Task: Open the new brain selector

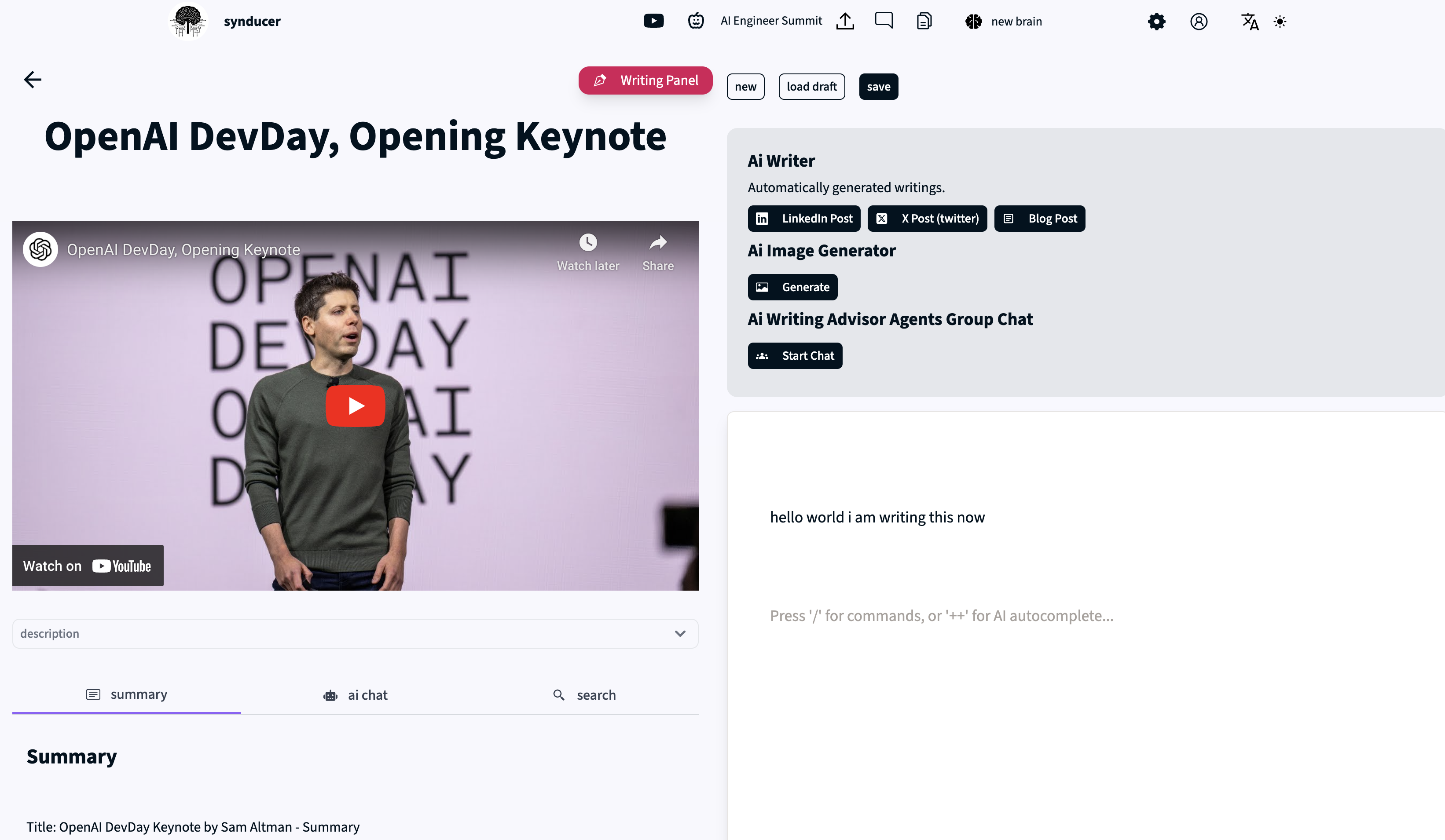Action: [1004, 22]
